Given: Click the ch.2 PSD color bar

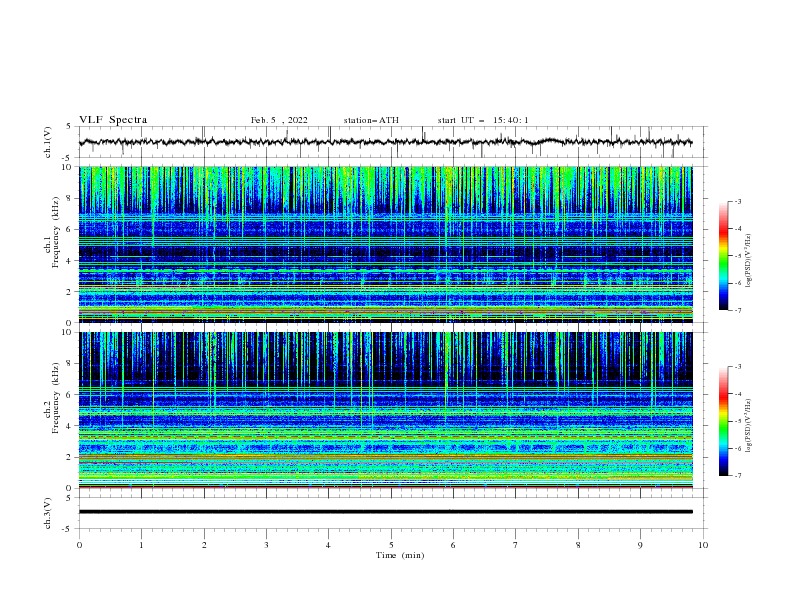Looking at the screenshot, I should 723,421.
